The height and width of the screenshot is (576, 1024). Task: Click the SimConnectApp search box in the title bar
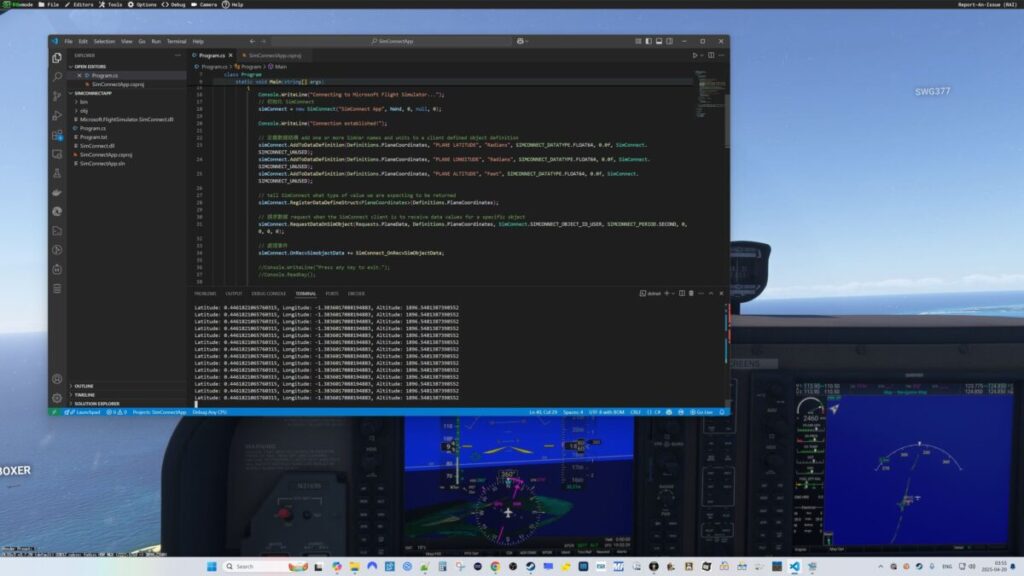[392, 41]
